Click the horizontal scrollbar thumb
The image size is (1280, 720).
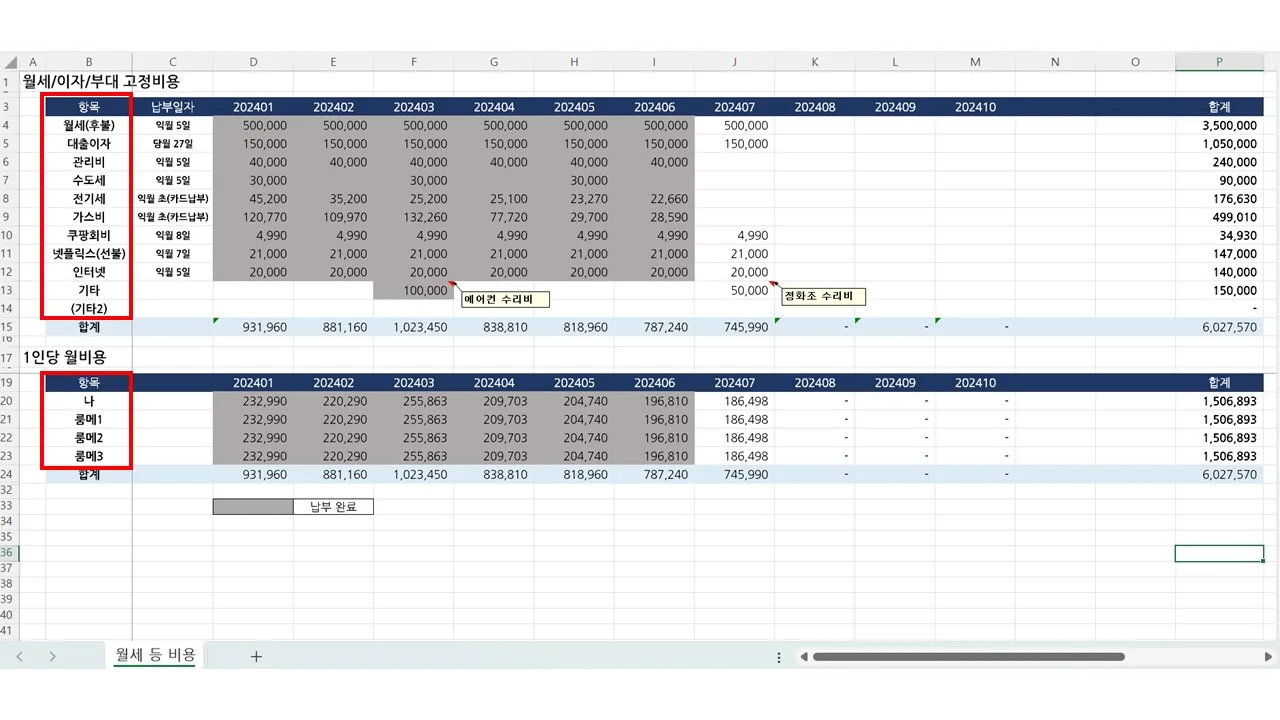point(968,657)
